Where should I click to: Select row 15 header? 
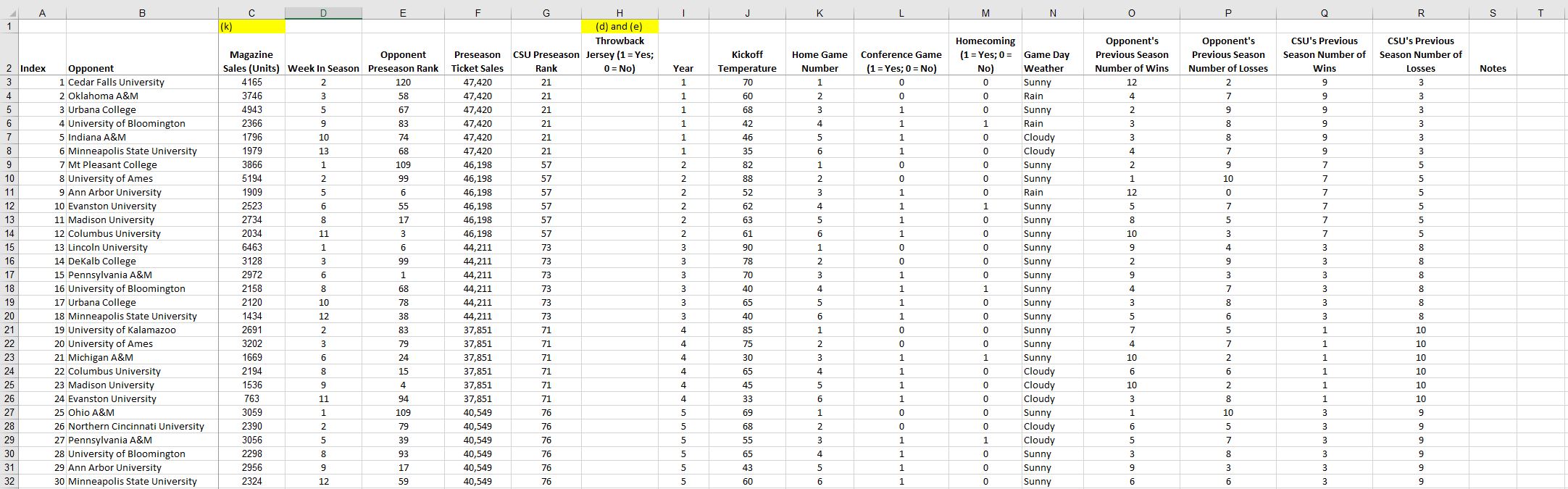pyautogui.click(x=9, y=247)
